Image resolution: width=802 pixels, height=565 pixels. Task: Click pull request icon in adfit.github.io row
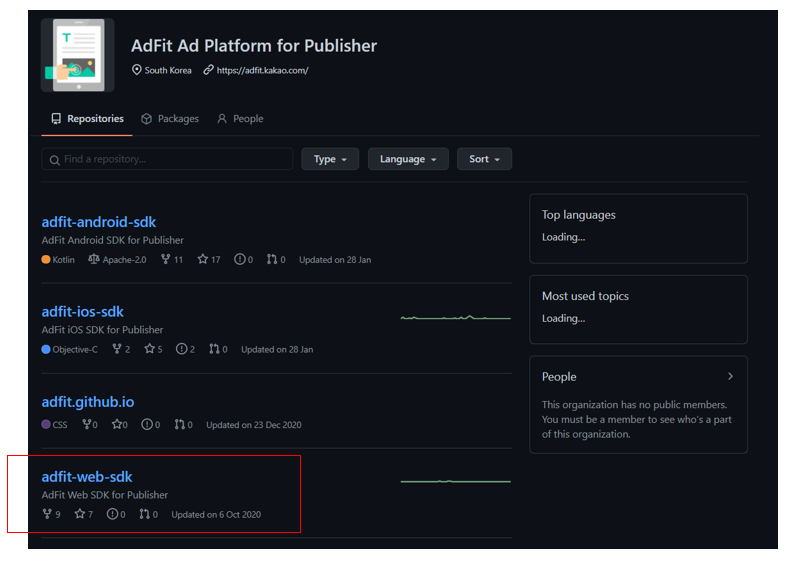pos(179,424)
